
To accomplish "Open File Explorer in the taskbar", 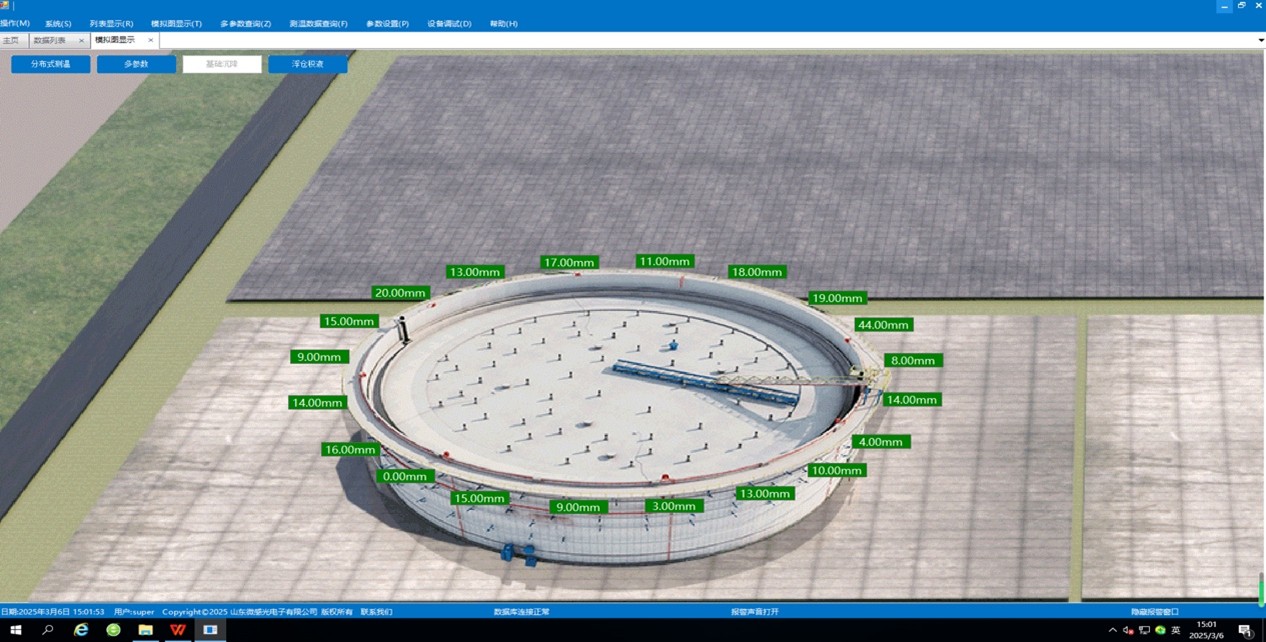I will point(145,630).
